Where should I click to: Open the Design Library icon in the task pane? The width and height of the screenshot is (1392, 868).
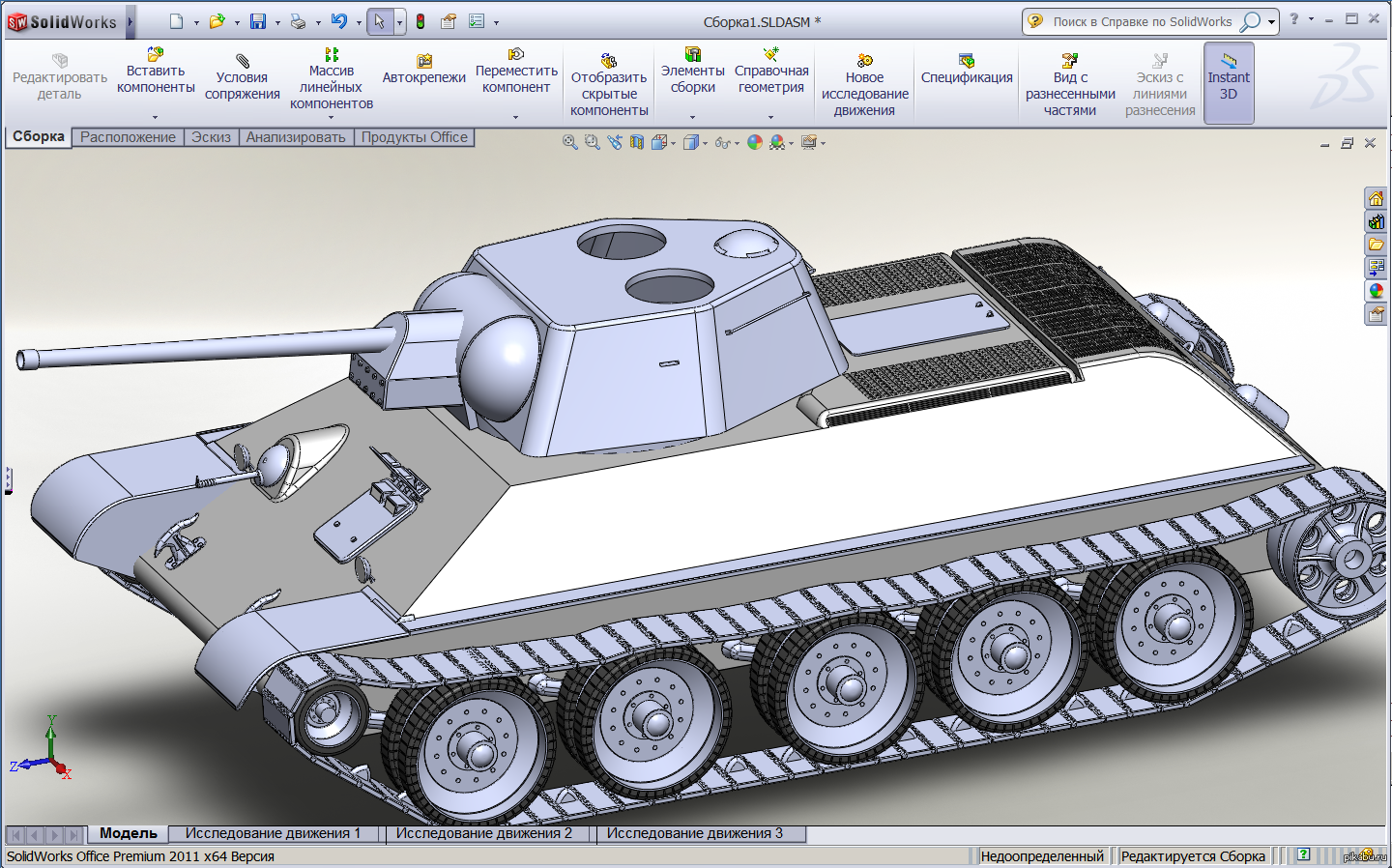click(1376, 221)
